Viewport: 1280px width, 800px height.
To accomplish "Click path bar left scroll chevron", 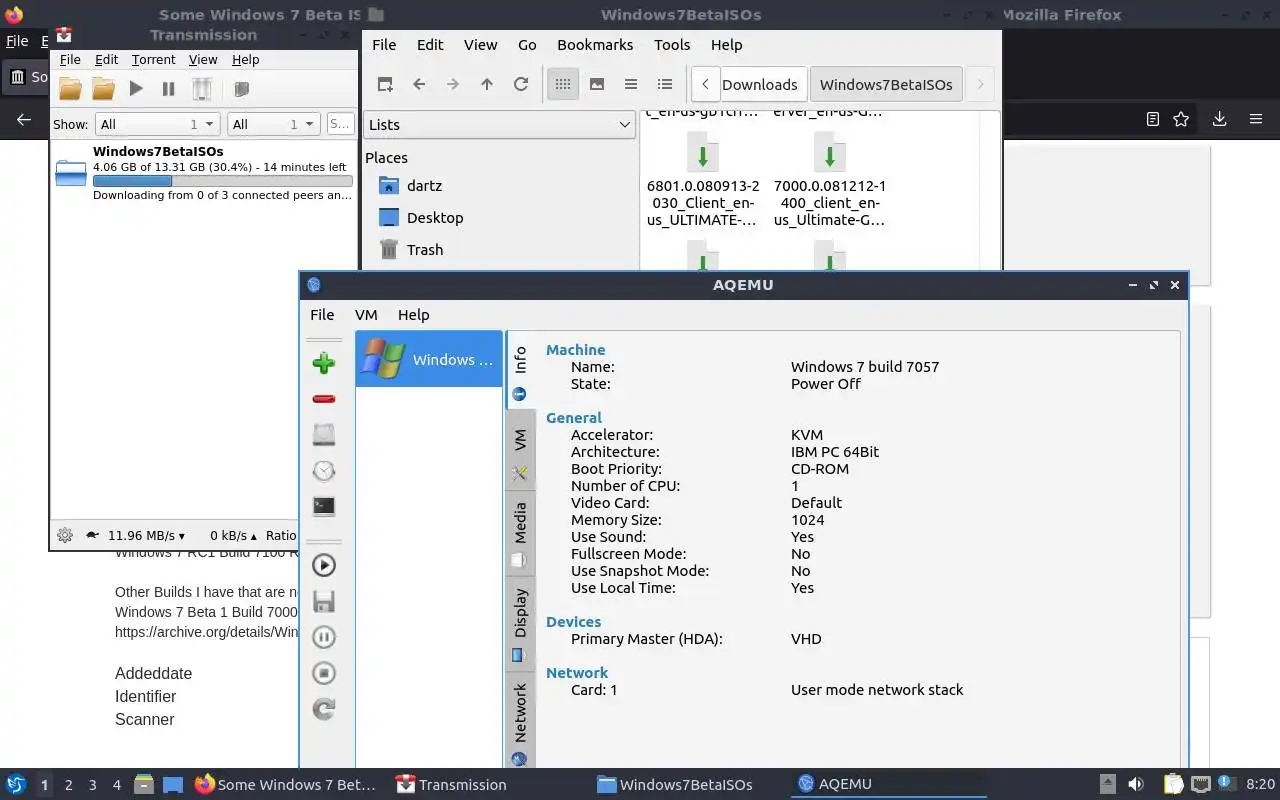I will [x=705, y=84].
